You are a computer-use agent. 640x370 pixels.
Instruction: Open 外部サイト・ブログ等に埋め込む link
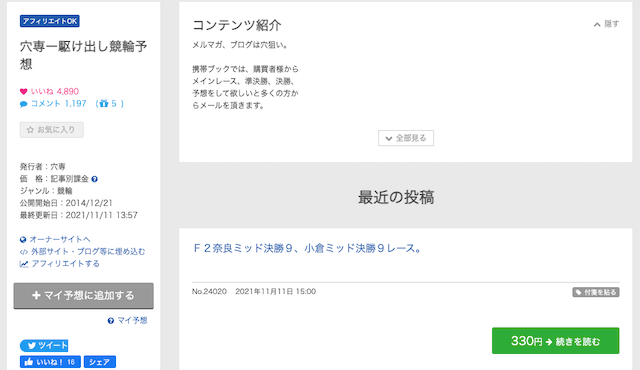tap(88, 252)
